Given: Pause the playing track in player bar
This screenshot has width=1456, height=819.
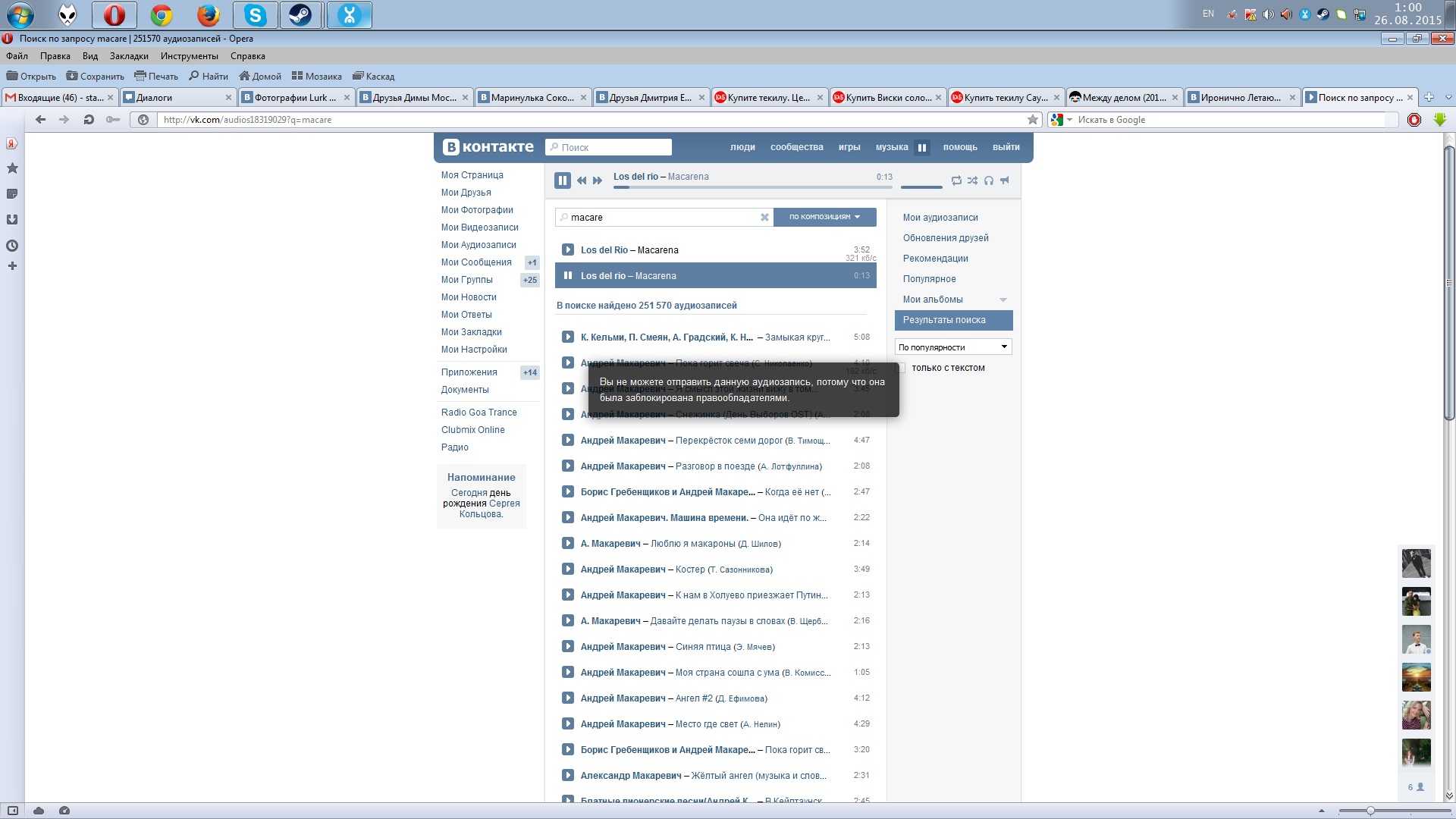Looking at the screenshot, I should 562,180.
